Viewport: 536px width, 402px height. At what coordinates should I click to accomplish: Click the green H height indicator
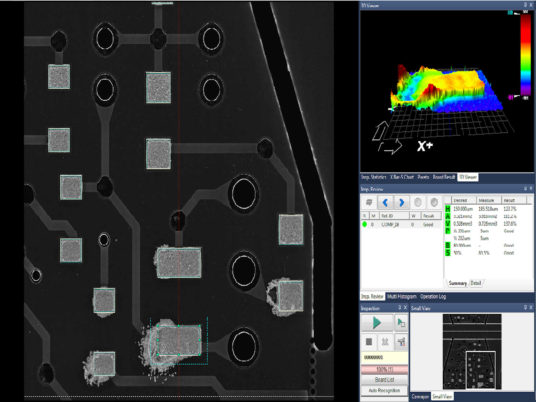point(447,209)
